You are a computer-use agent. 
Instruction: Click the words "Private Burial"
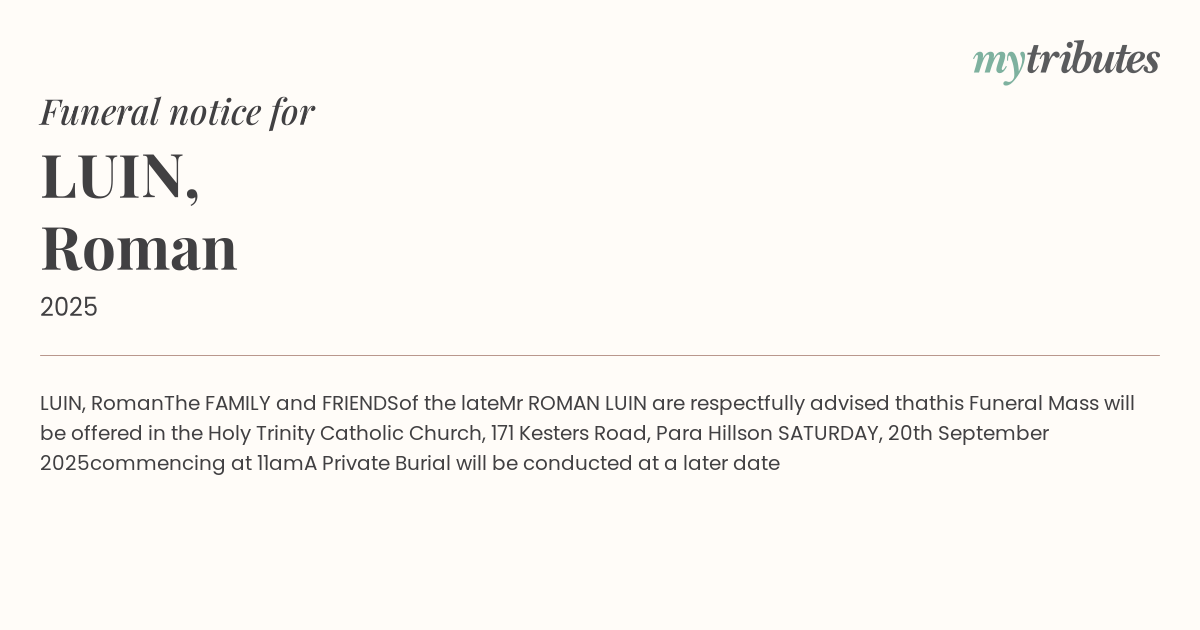(x=386, y=463)
